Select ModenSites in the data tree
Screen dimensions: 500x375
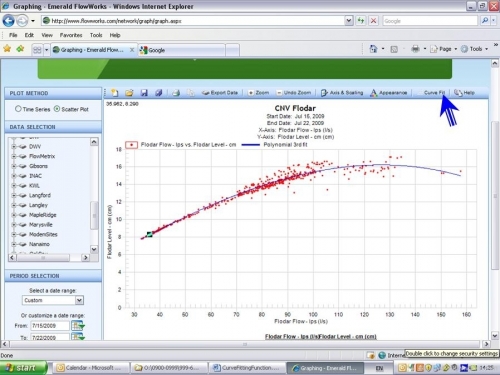coord(43,234)
